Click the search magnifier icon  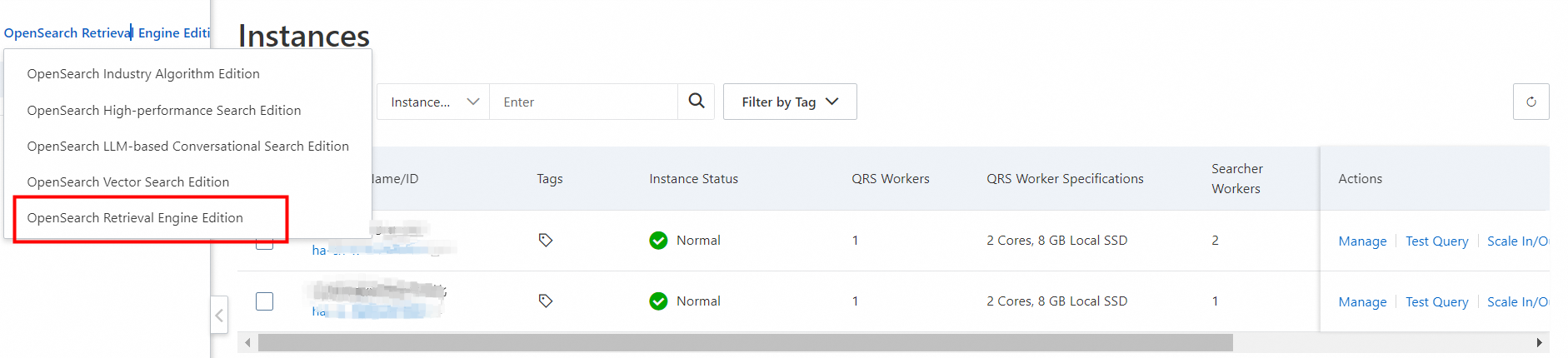697,102
